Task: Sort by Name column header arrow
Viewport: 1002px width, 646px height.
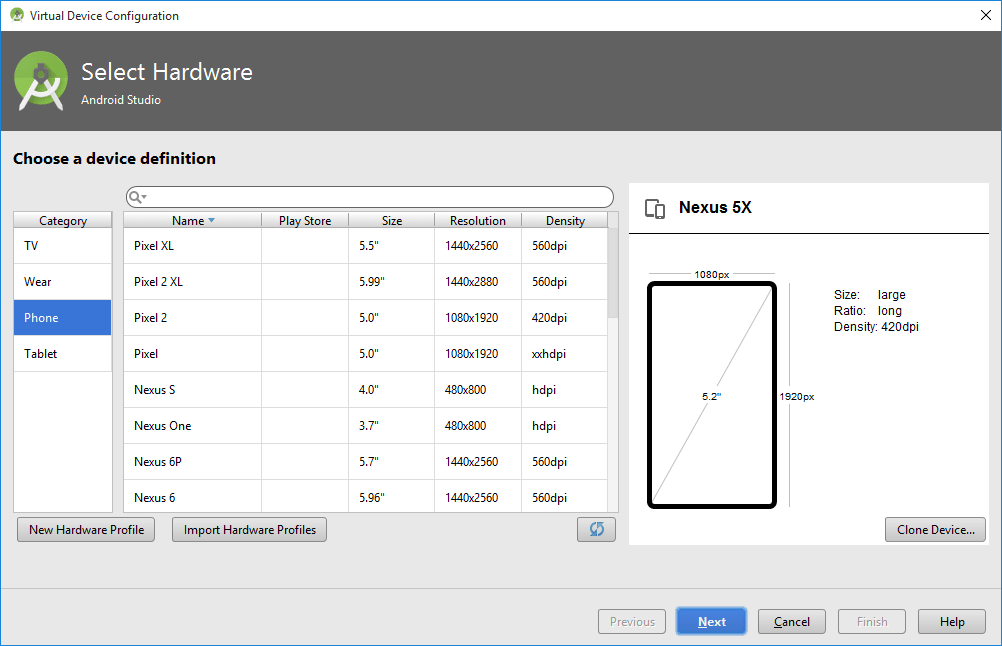Action: click(211, 221)
